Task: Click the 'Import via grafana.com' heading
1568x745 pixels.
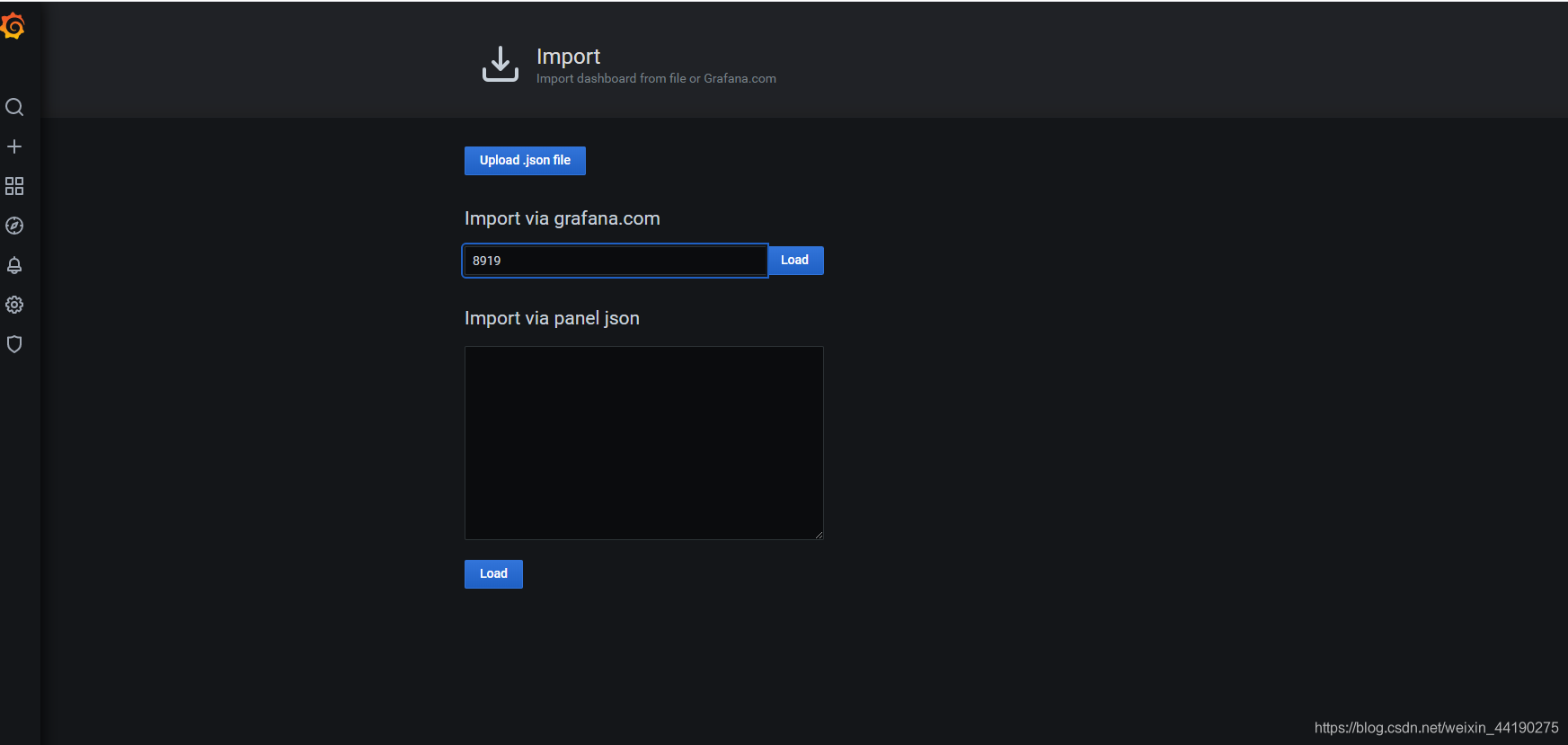Action: coord(563,218)
